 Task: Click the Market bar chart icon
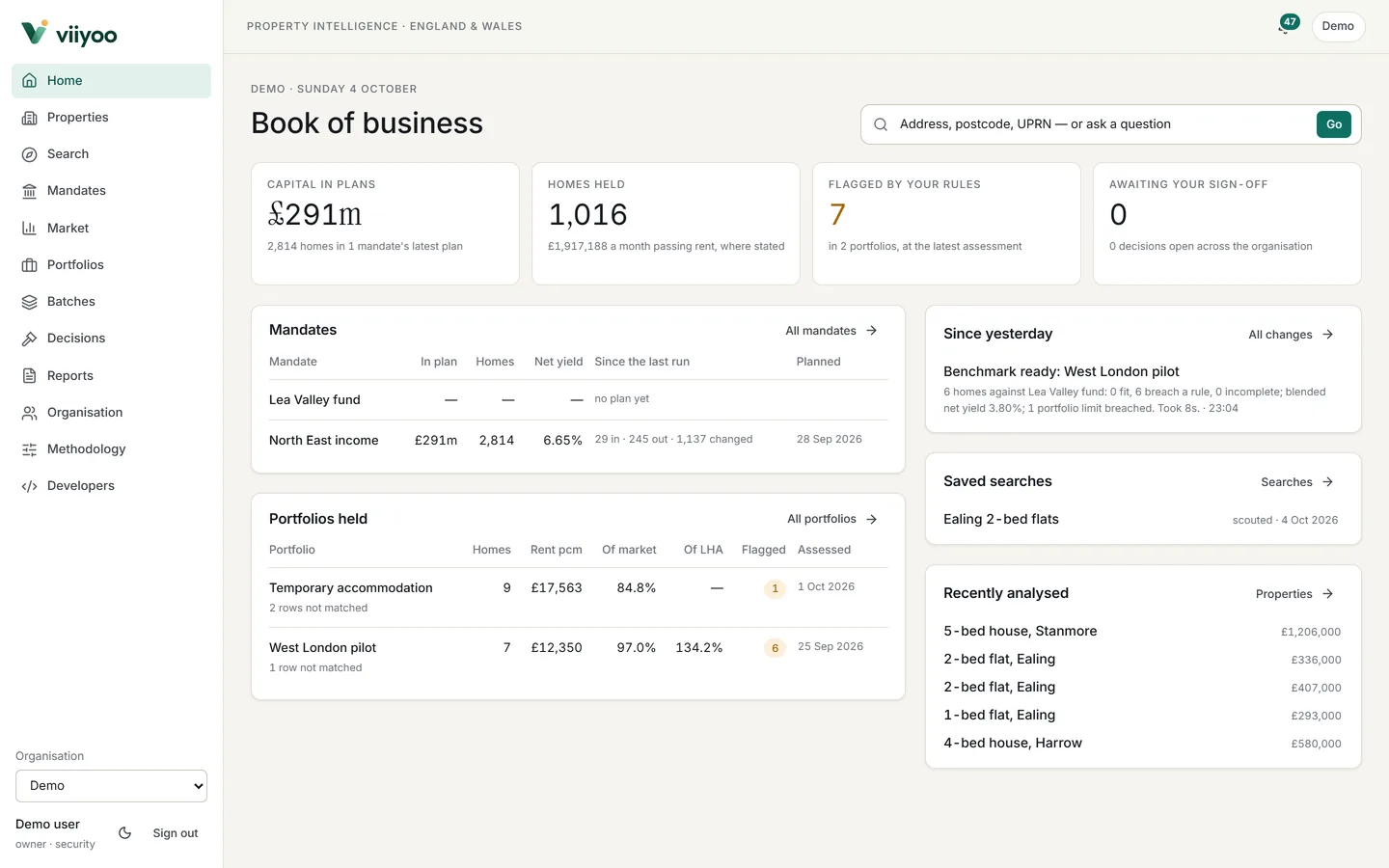tap(29, 229)
